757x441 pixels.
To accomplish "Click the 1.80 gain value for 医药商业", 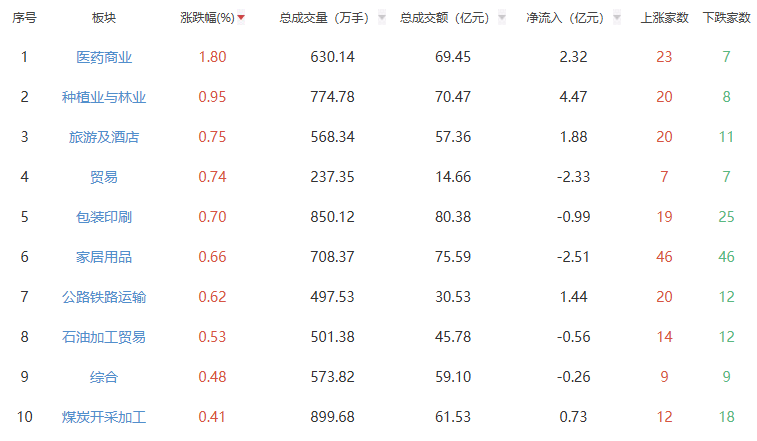I will (213, 57).
